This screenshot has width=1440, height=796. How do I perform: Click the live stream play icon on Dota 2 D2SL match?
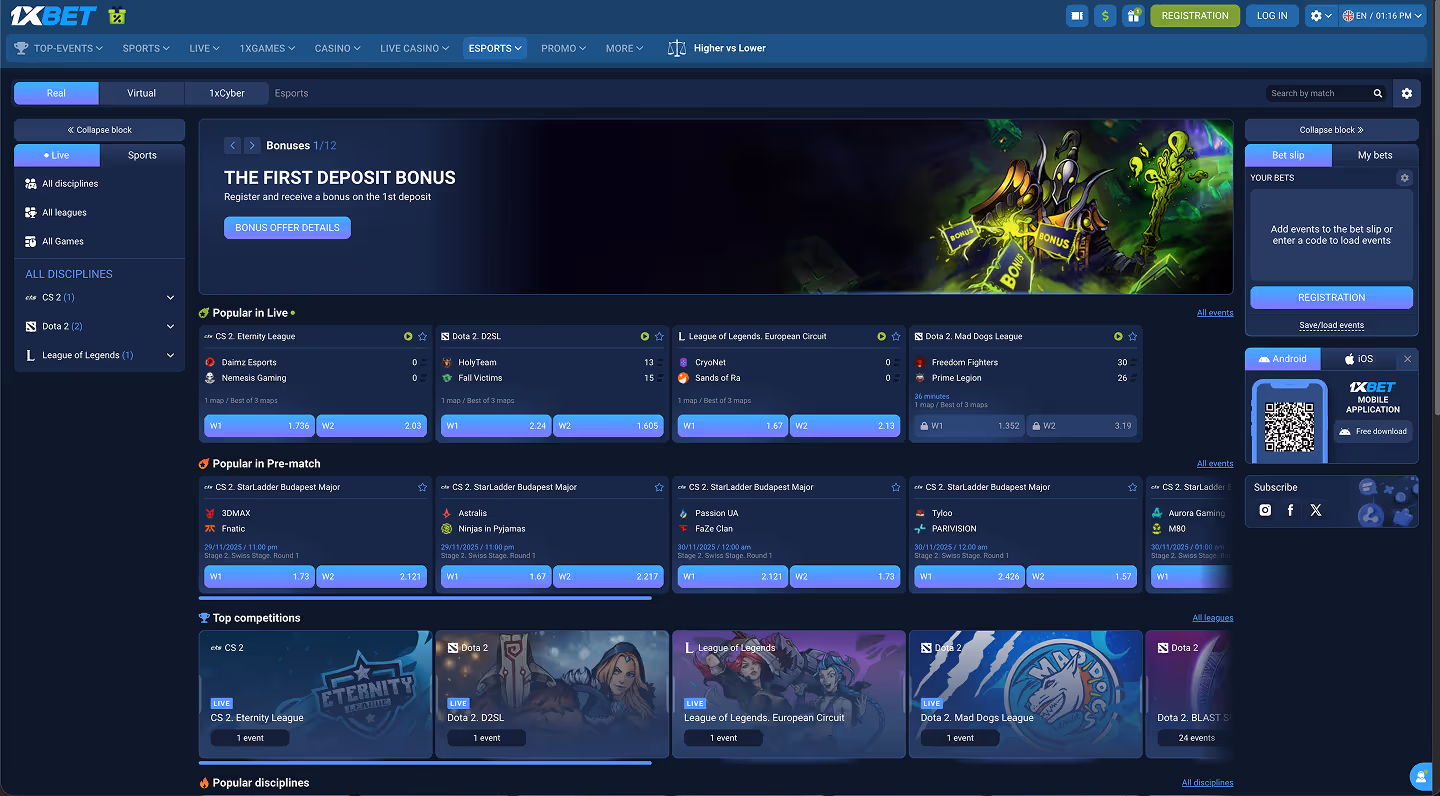644,336
